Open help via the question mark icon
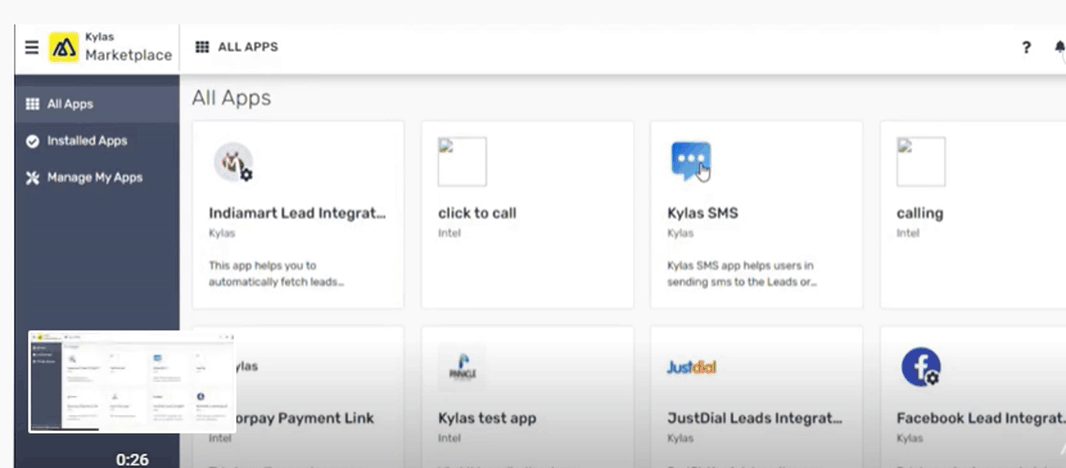This screenshot has width=1066, height=468. [x=1027, y=47]
